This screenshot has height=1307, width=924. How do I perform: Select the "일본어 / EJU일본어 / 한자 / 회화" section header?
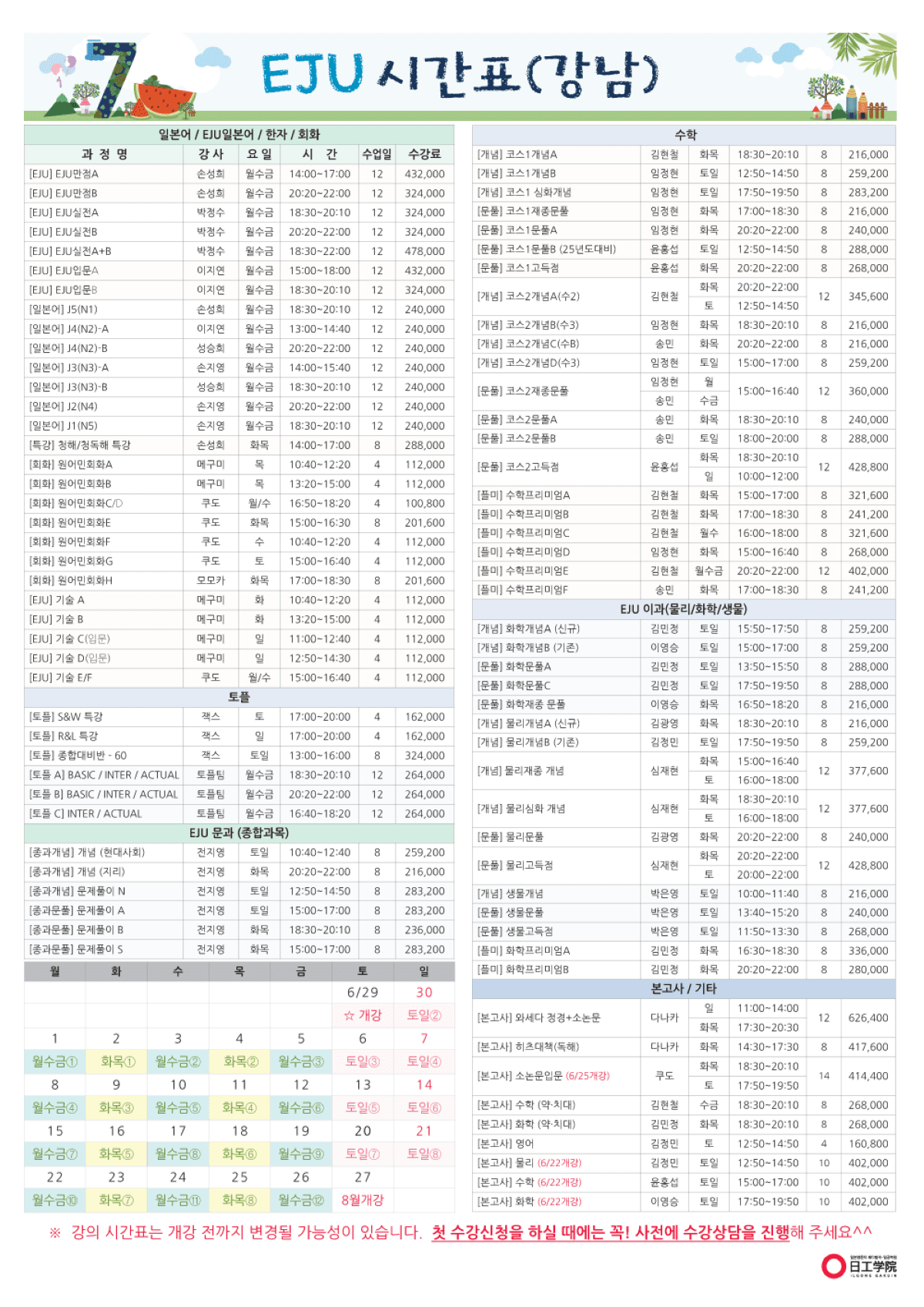point(239,135)
